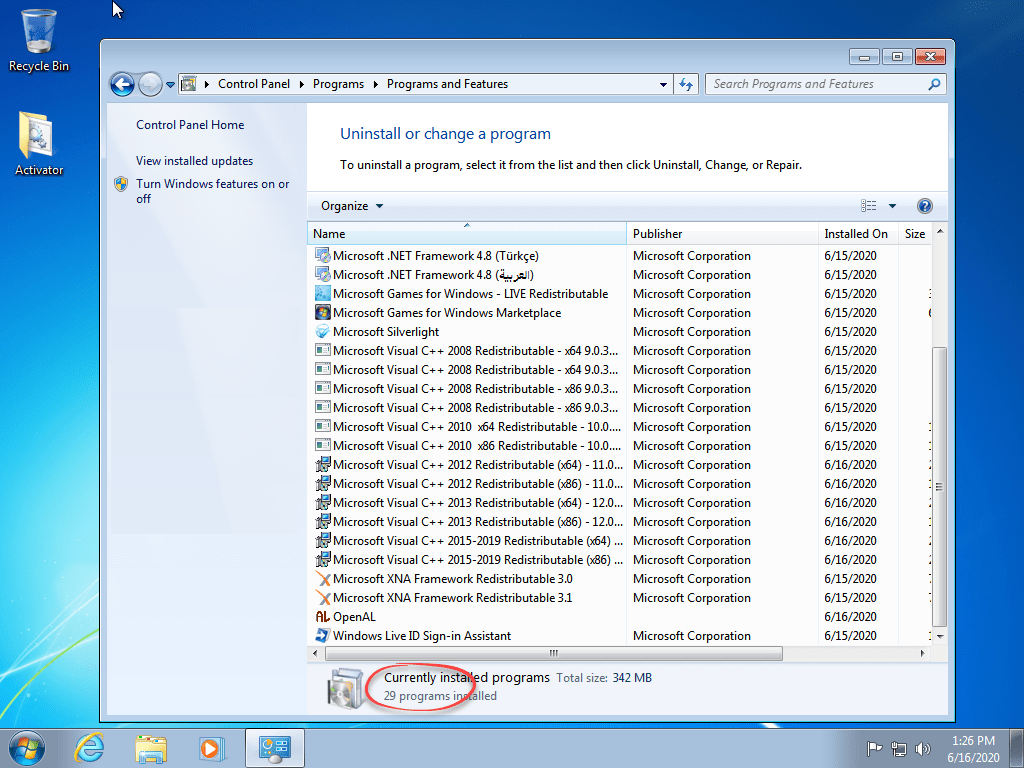Select Games for Windows LIVE Redistributable icon
This screenshot has width=1024, height=768.
pyautogui.click(x=323, y=293)
